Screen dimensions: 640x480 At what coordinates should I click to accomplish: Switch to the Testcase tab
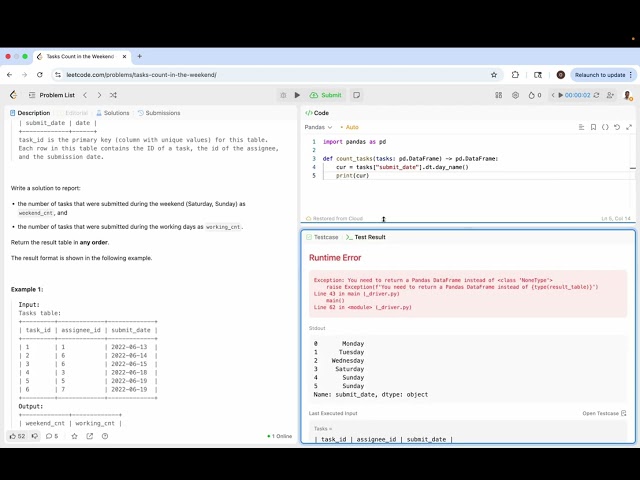[325, 237]
